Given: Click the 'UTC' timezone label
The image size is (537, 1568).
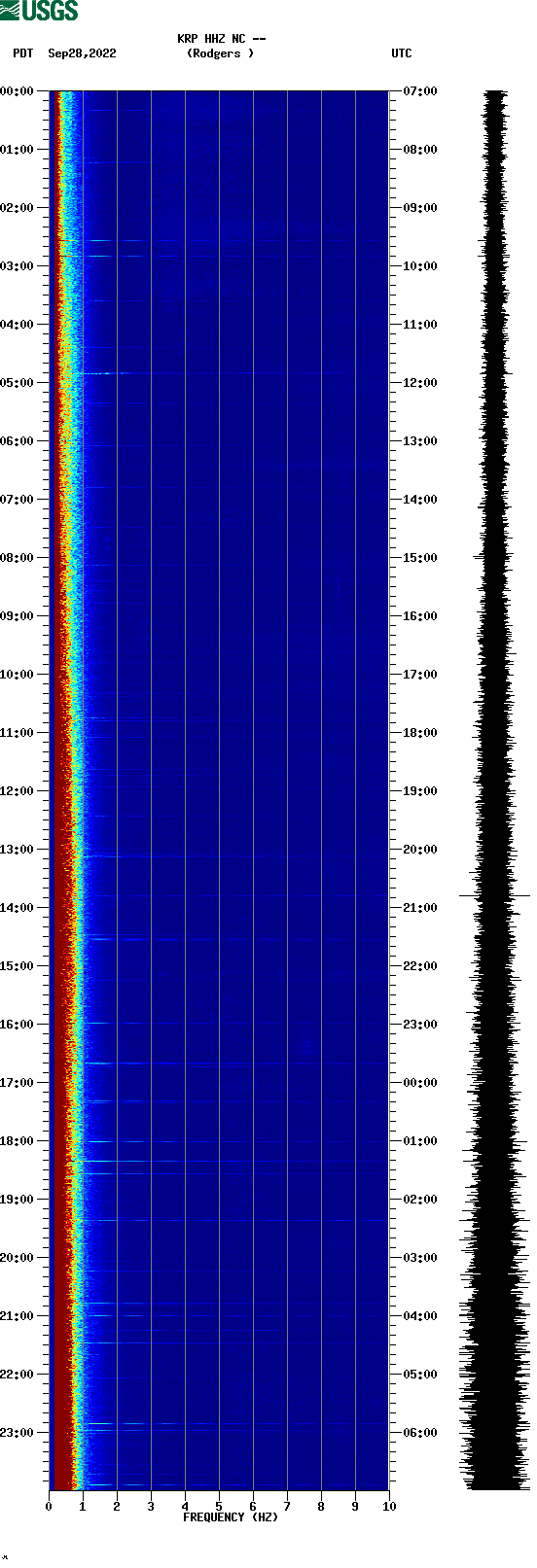Looking at the screenshot, I should click(x=402, y=53).
